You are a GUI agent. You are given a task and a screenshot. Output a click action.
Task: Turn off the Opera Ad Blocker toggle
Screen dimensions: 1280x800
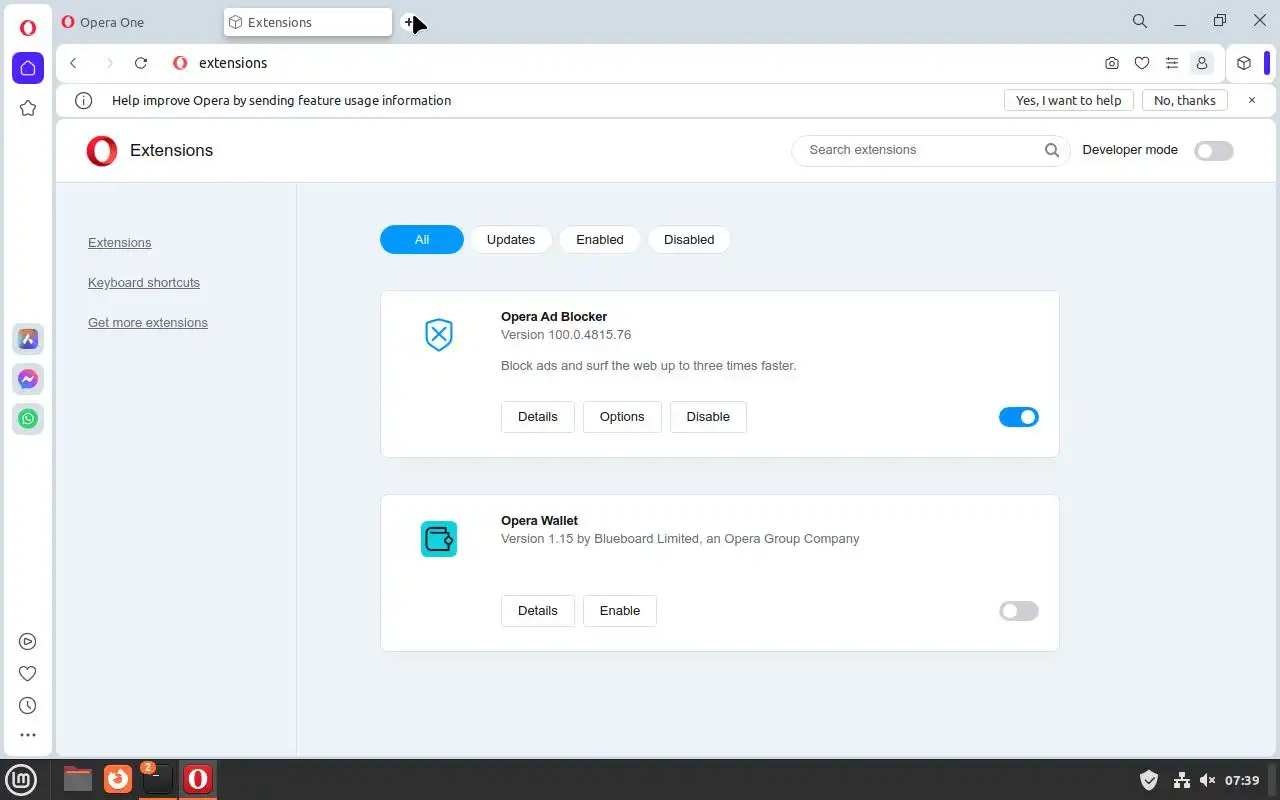click(x=1019, y=417)
